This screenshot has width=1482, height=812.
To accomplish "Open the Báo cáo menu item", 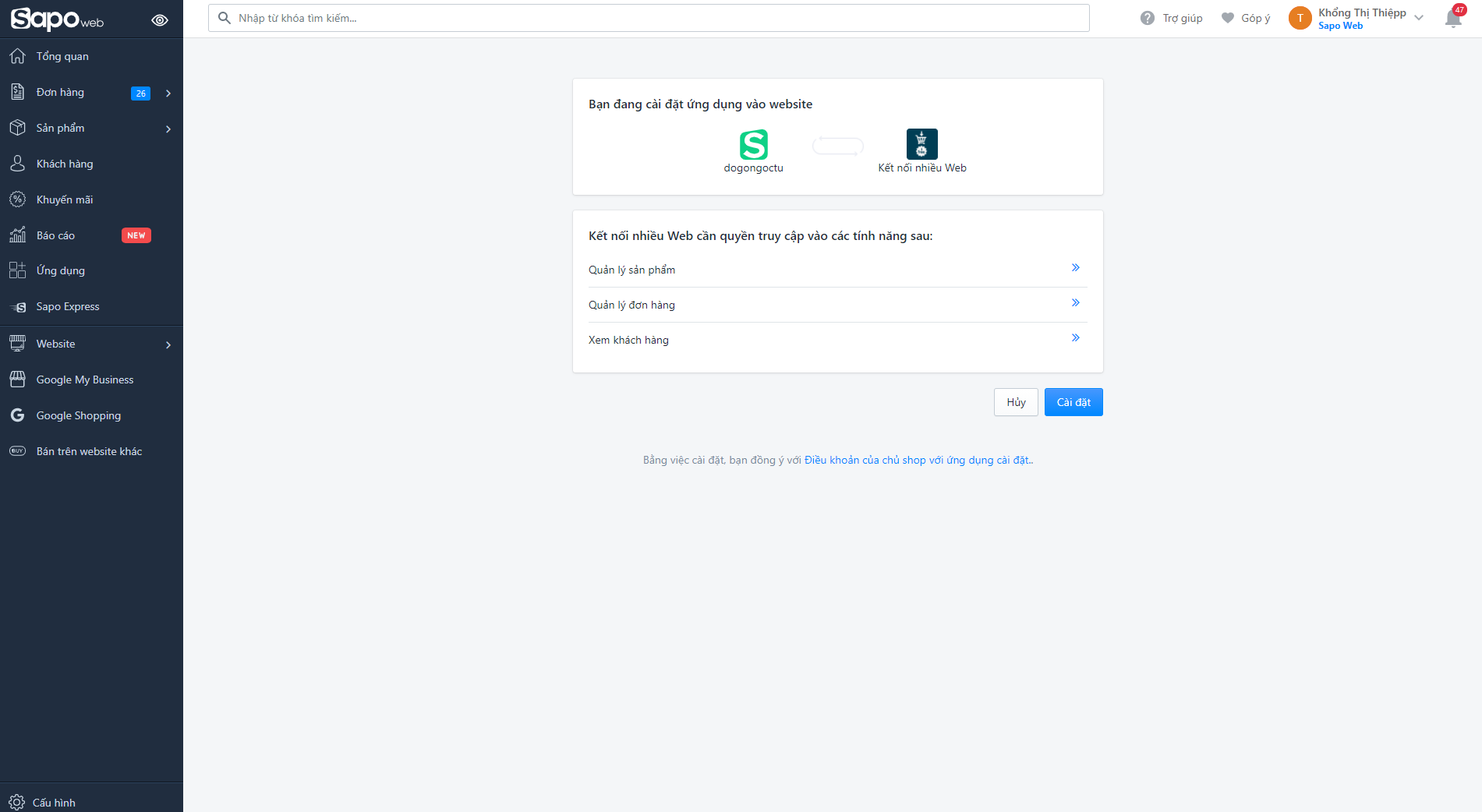I will [91, 235].
